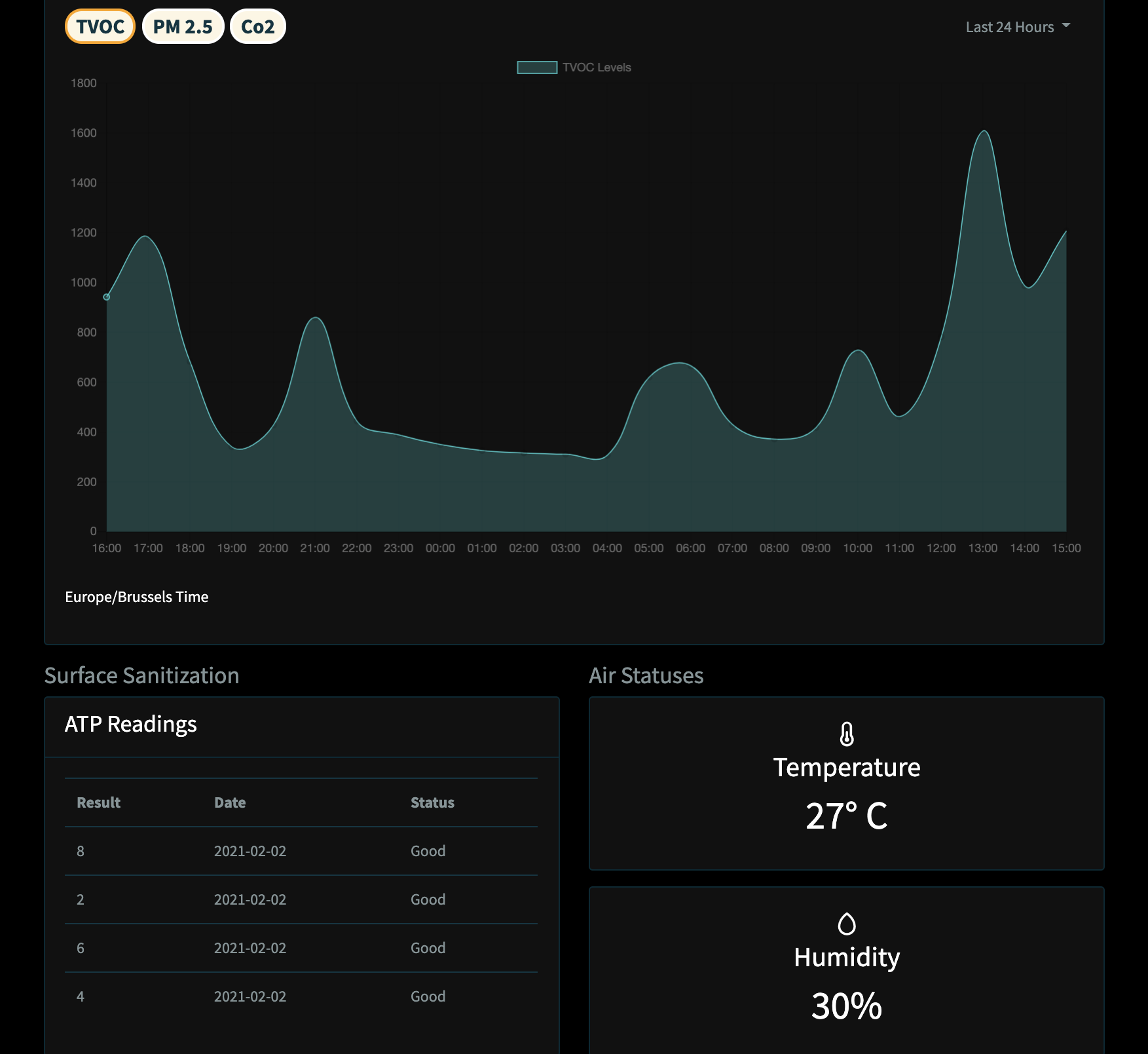Click the 30% humidity value
1148x1054 pixels.
click(x=847, y=1006)
